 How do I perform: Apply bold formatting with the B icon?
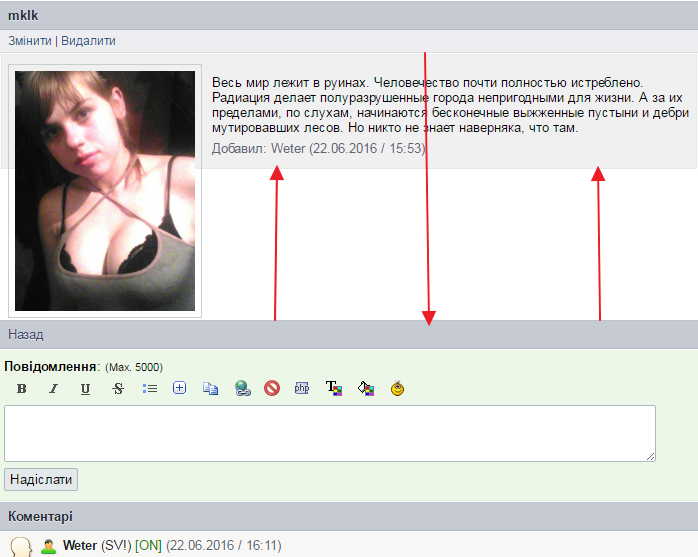[21, 389]
